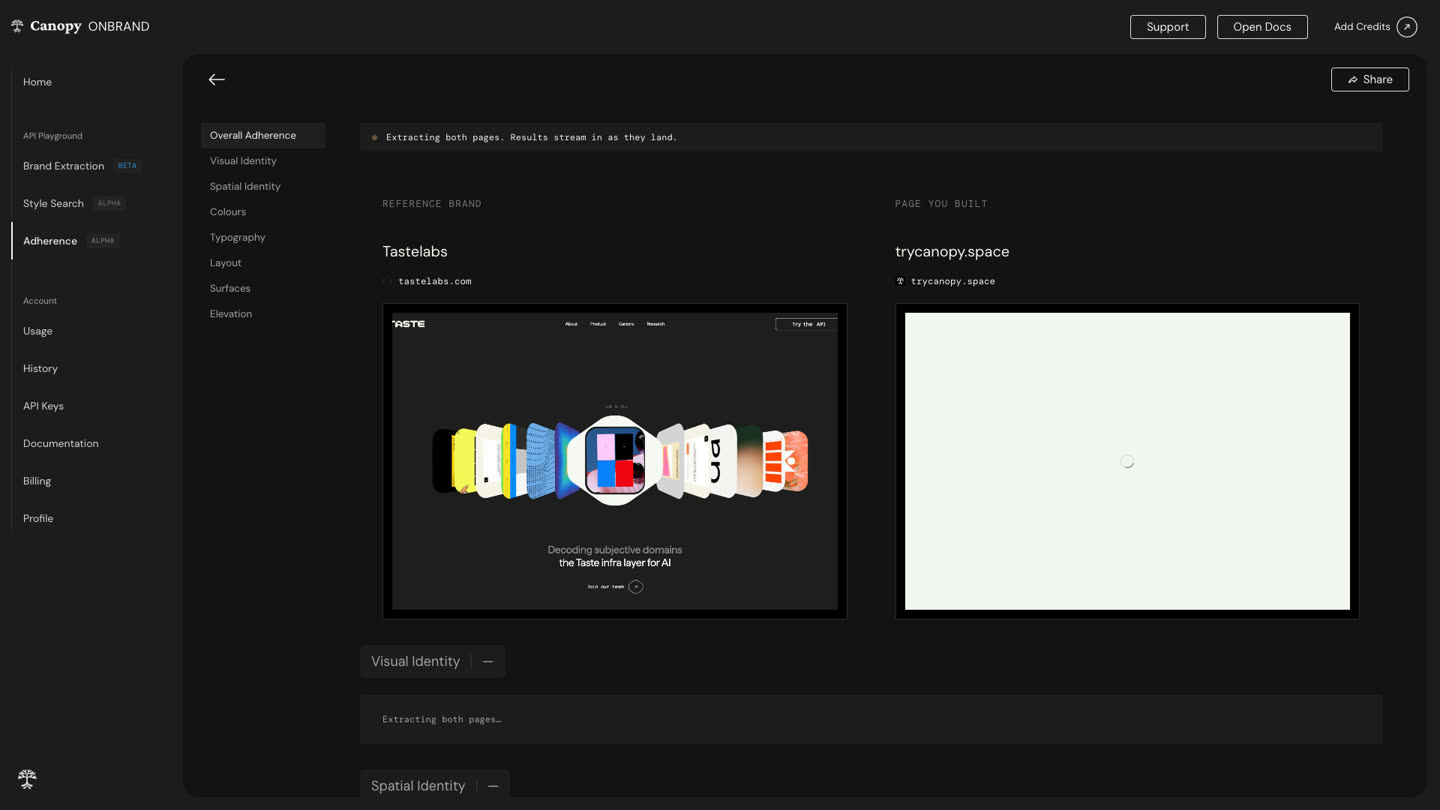Share this adherence report
Image resolution: width=1440 pixels, height=810 pixels.
1370,79
